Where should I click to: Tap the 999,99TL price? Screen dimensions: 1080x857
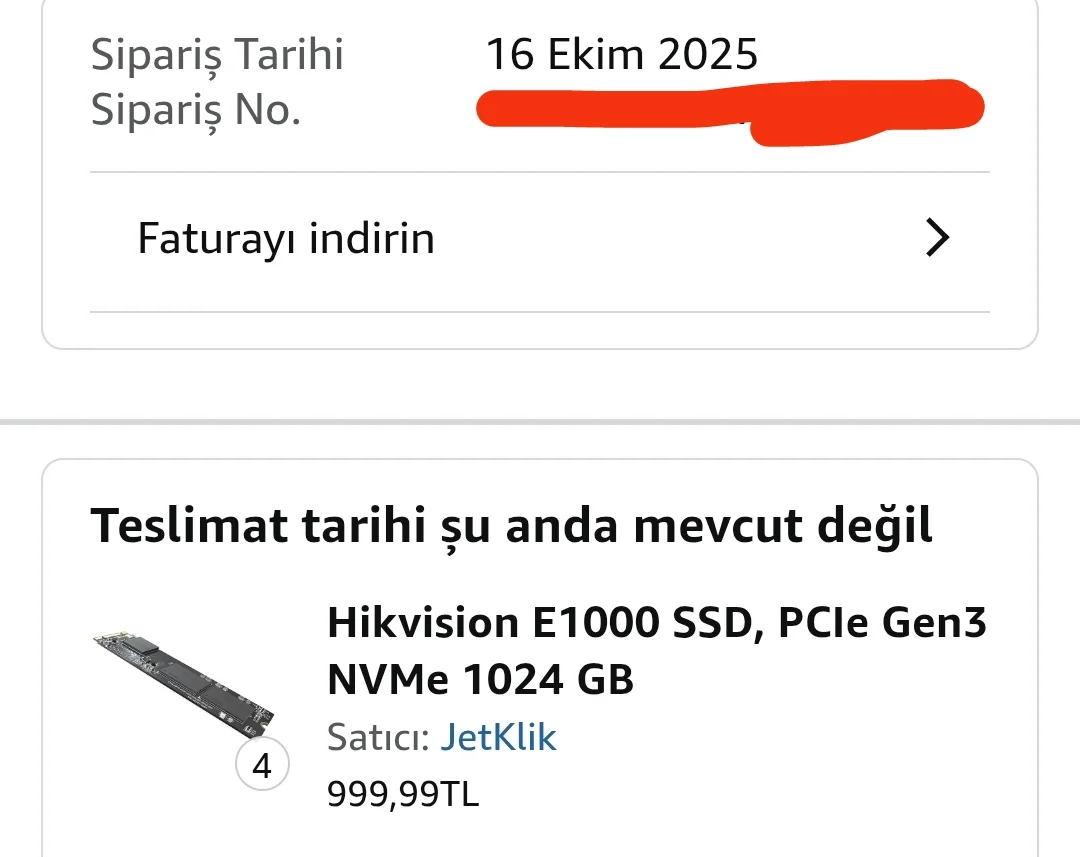pyautogui.click(x=403, y=794)
